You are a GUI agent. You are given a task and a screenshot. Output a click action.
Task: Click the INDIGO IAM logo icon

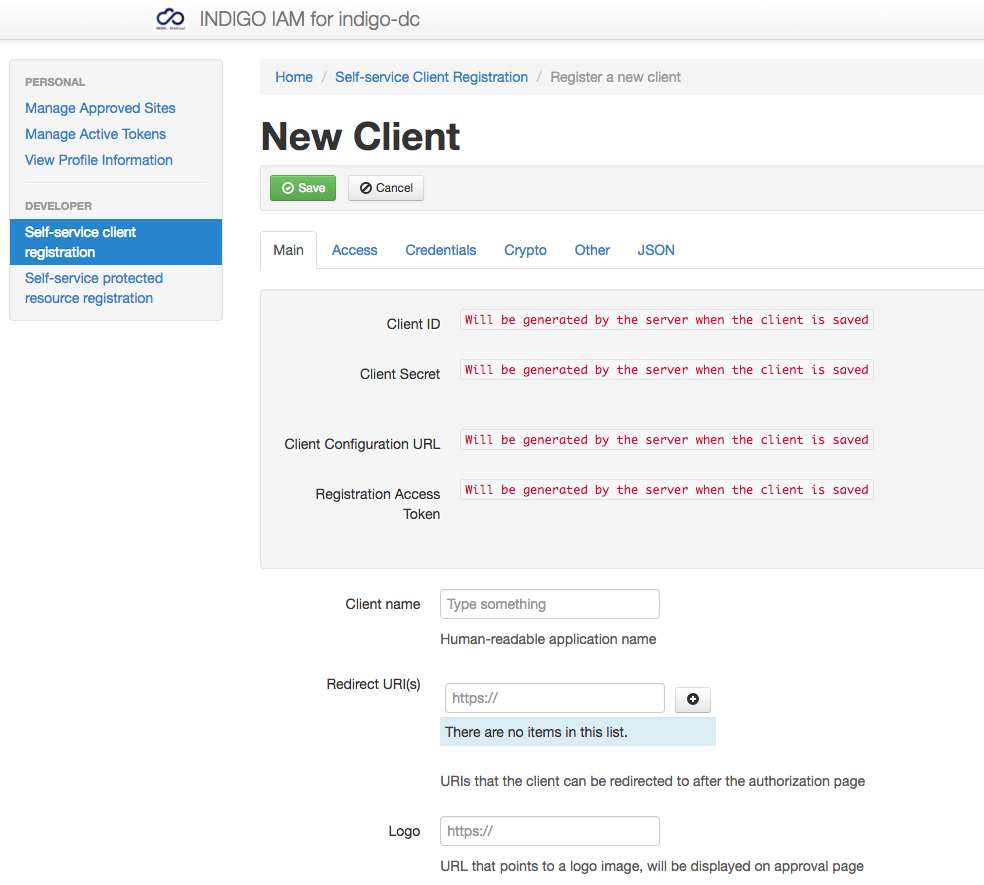click(x=170, y=19)
